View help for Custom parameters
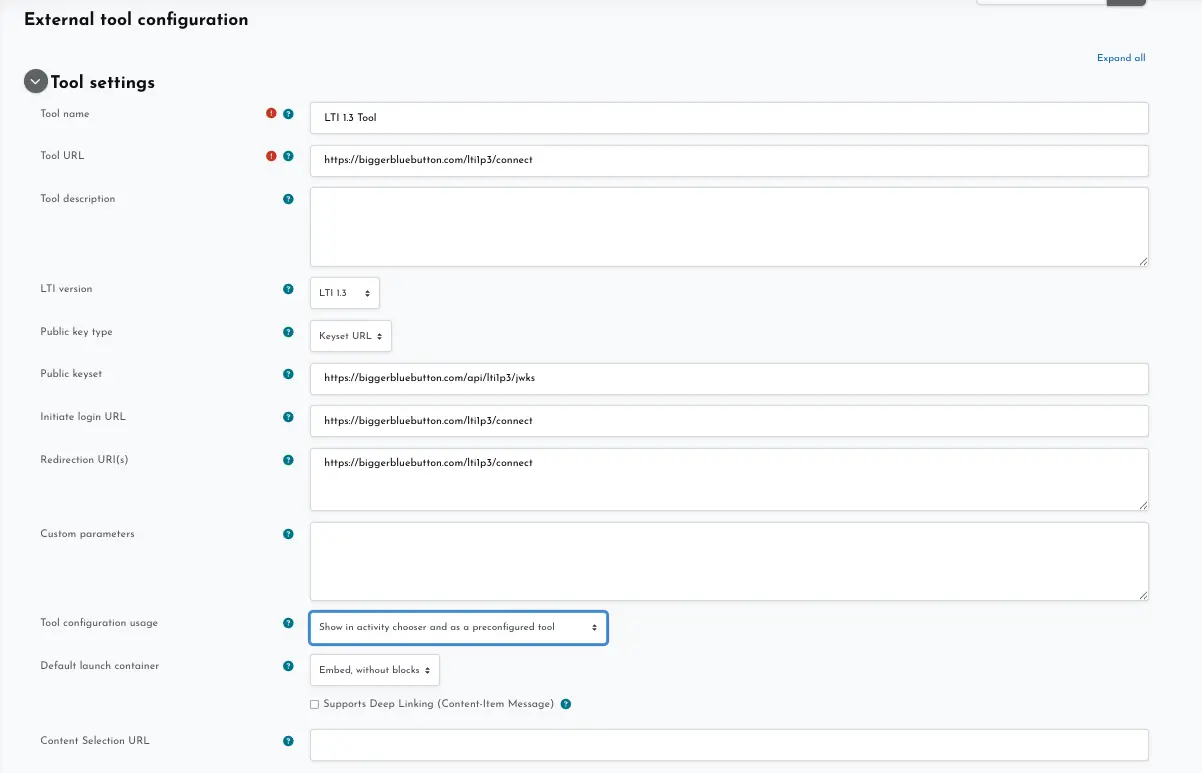 [288, 534]
